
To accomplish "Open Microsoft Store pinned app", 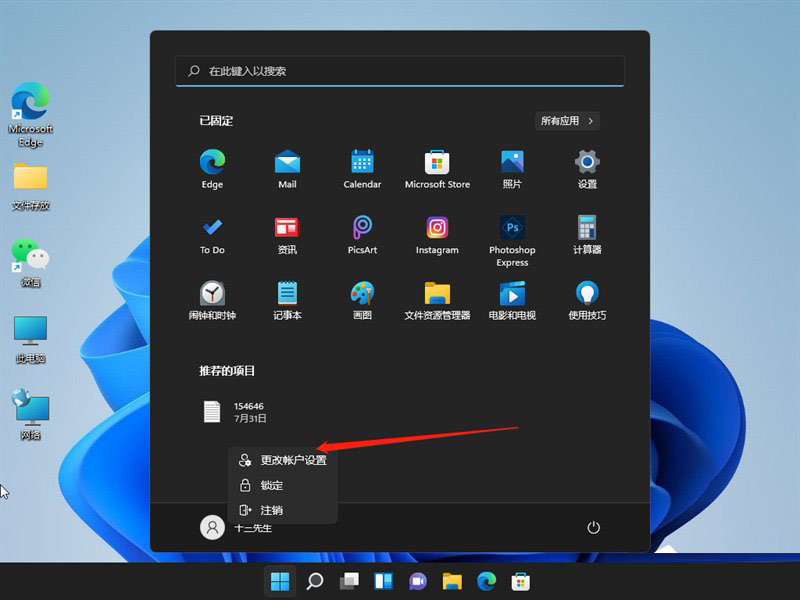I will point(437,168).
